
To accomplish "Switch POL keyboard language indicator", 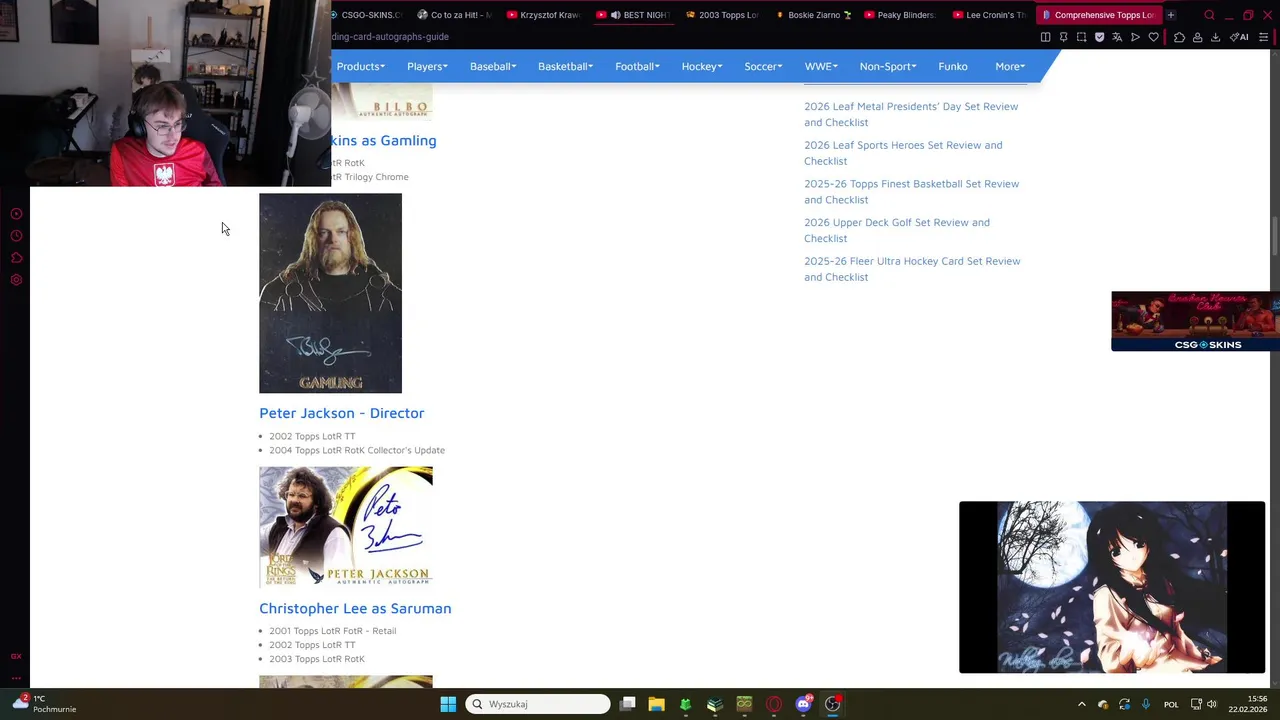I will pos(1171,704).
